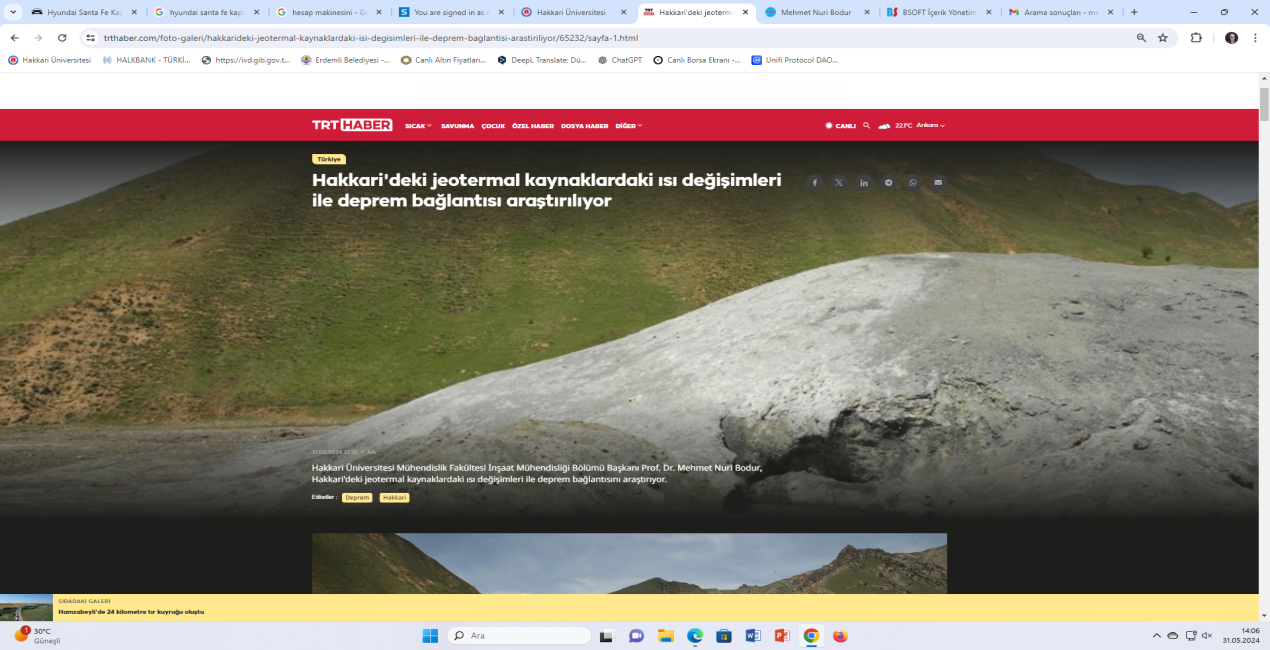Screen dimensions: 1270x650
Task: Open next gallery Hamzabeyli tır kuyruğu headline
Action: click(131, 612)
